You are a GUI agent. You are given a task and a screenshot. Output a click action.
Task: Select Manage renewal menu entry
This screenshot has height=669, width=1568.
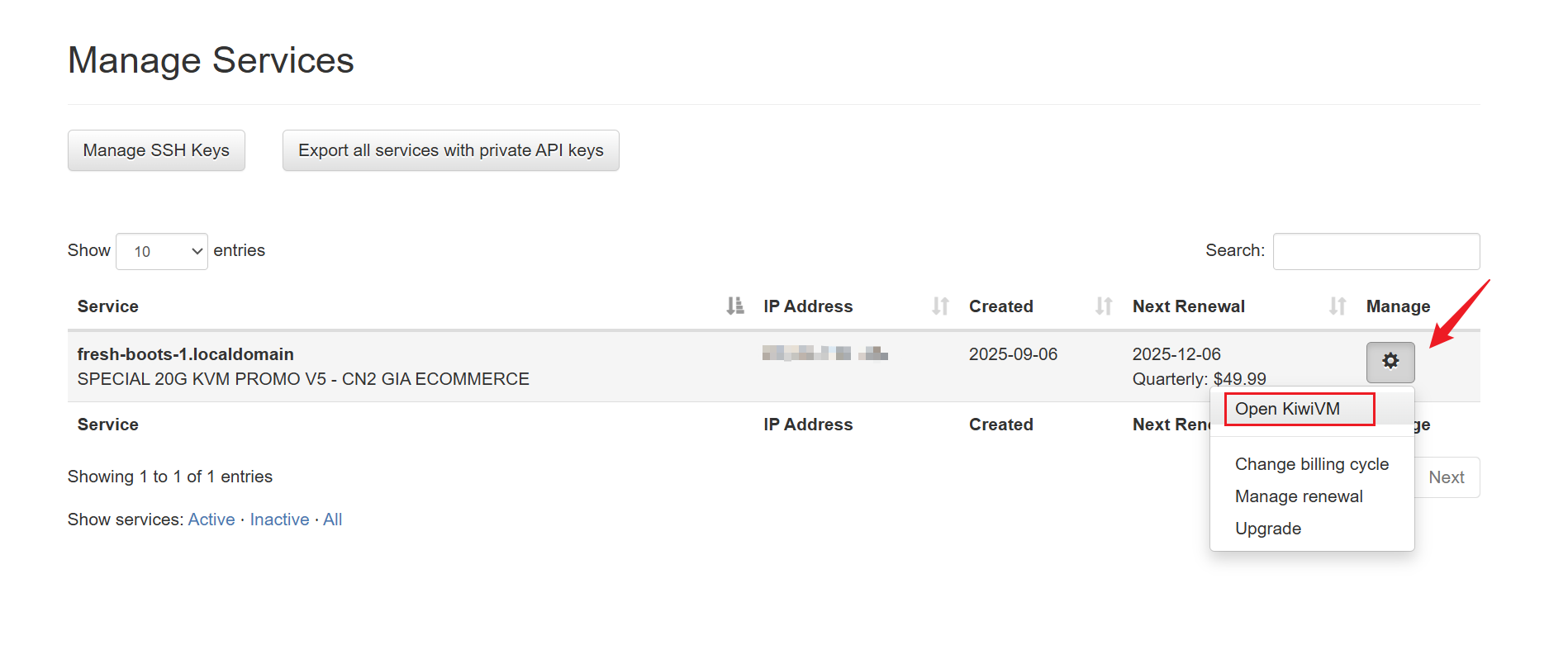tap(1299, 496)
